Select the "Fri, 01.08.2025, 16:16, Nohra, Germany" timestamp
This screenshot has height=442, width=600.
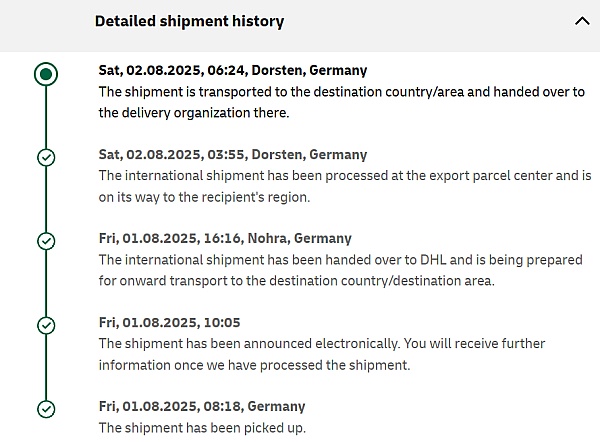(225, 239)
